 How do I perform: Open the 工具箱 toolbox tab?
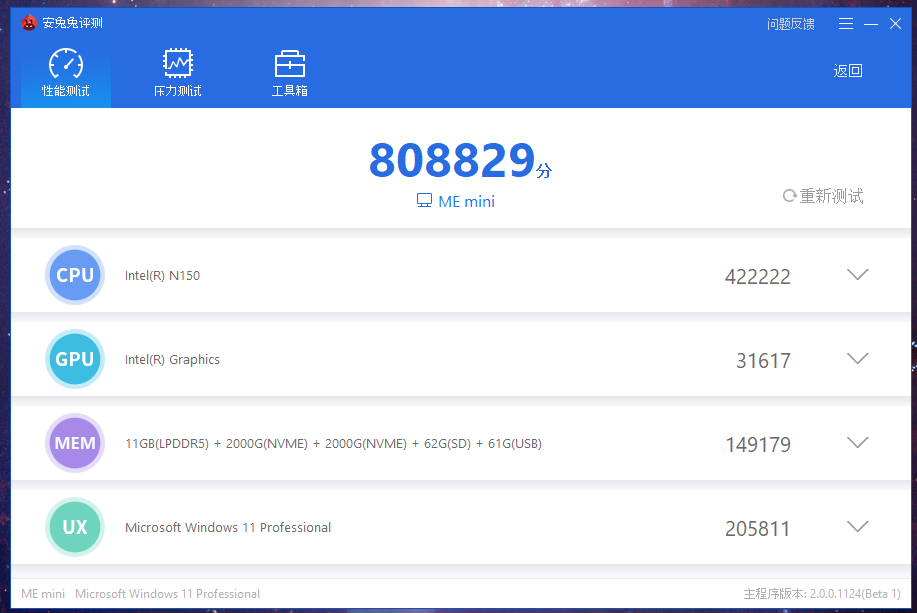pos(289,73)
